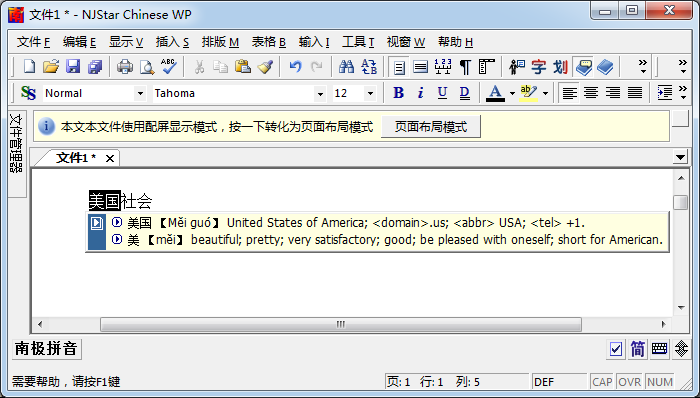Toggle the status bar checkmark box
This screenshot has height=398, width=700.
[616, 348]
